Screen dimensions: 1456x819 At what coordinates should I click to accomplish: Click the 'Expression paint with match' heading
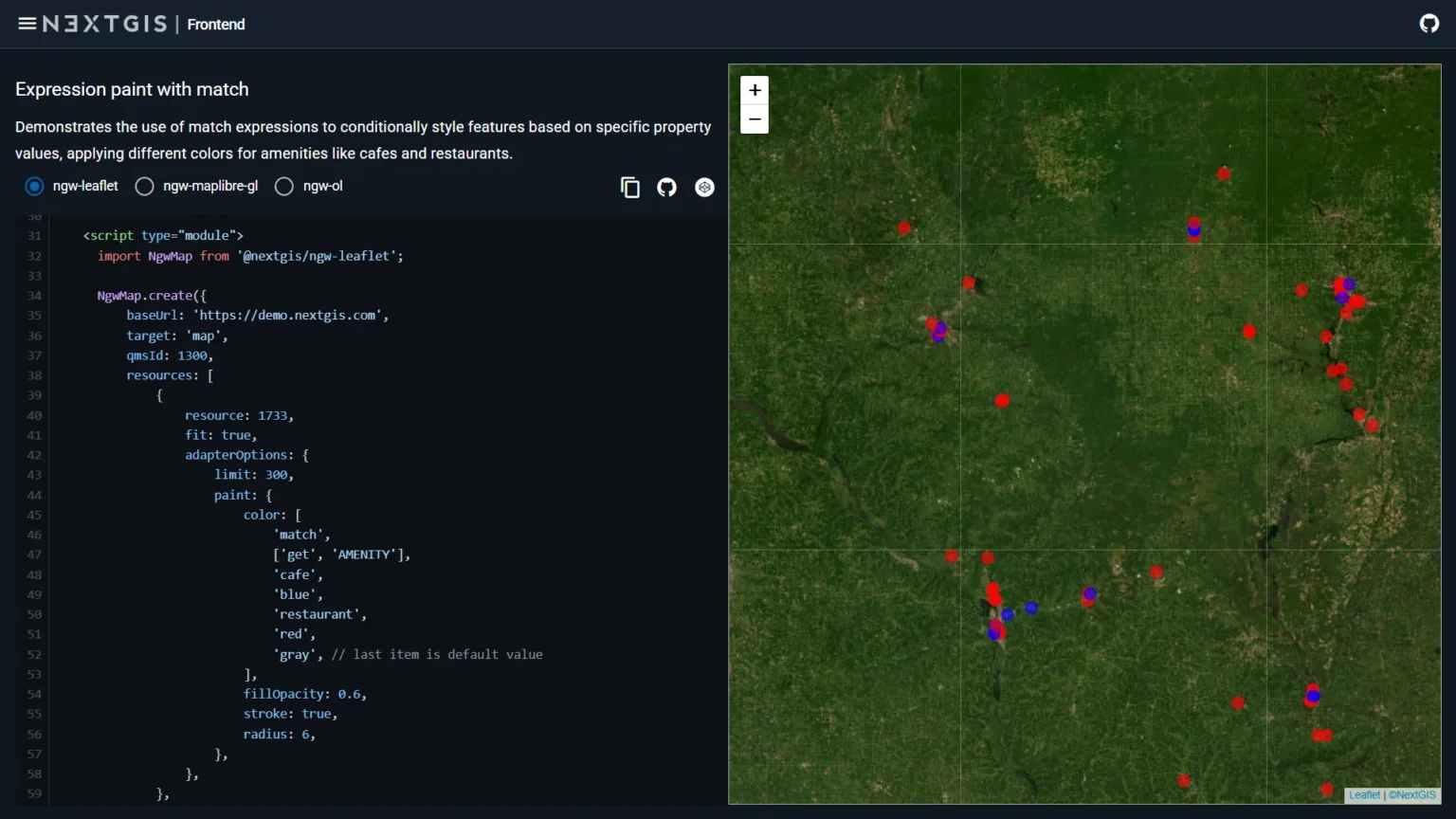132,89
